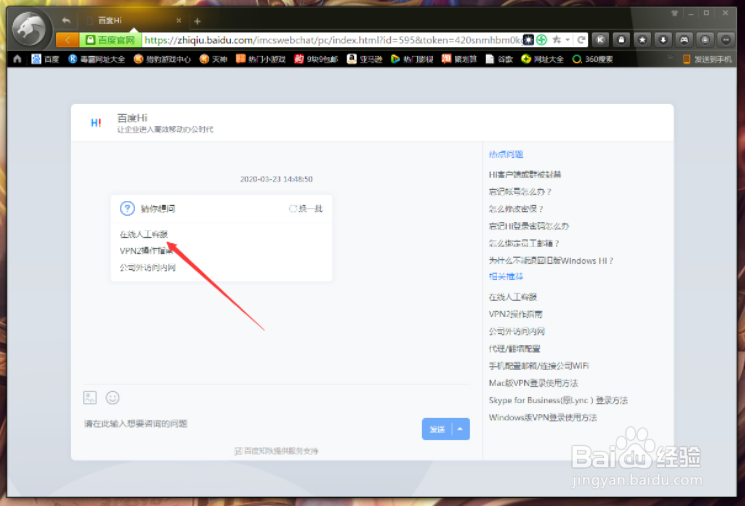The height and width of the screenshot is (506, 745).
Task: Open hot question 怎么修改密保？
Action: tap(516, 209)
